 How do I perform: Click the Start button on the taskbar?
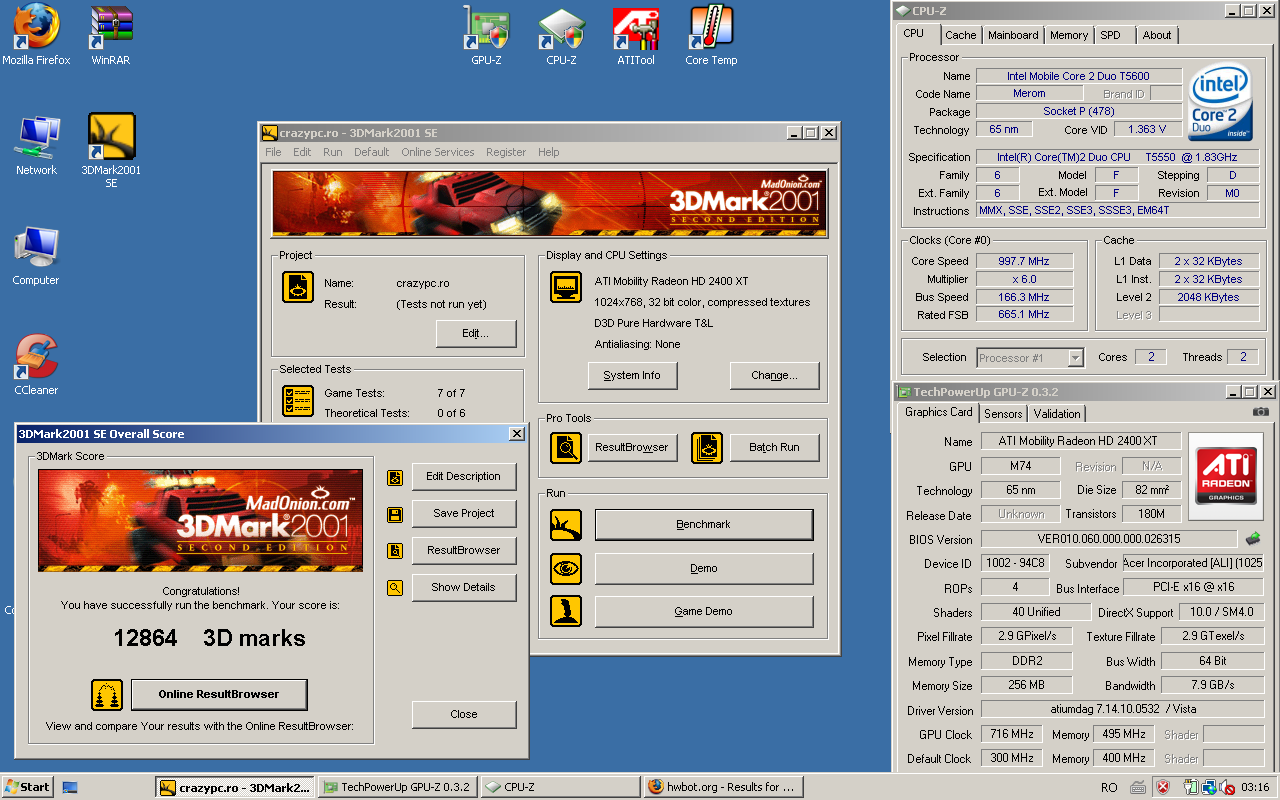(27, 787)
